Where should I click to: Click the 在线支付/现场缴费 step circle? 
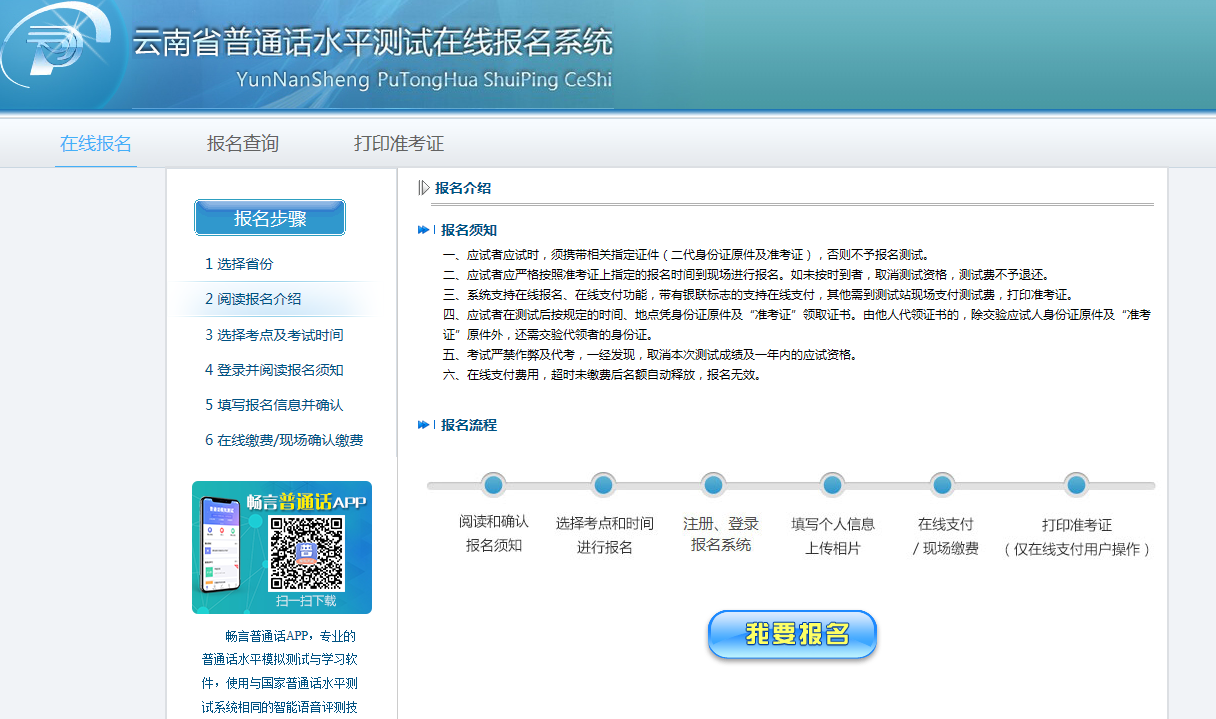(943, 485)
